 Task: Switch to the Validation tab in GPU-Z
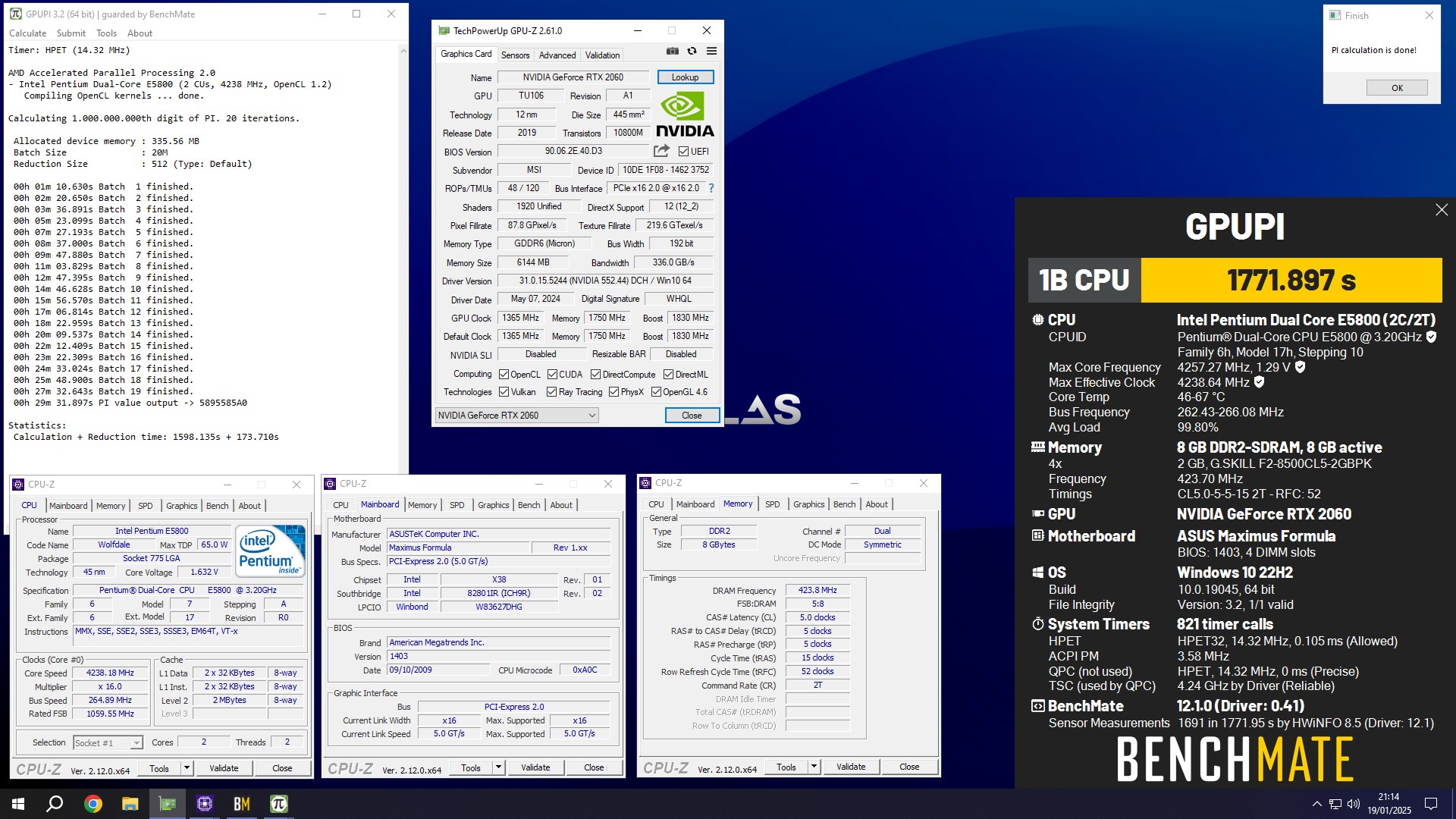602,55
